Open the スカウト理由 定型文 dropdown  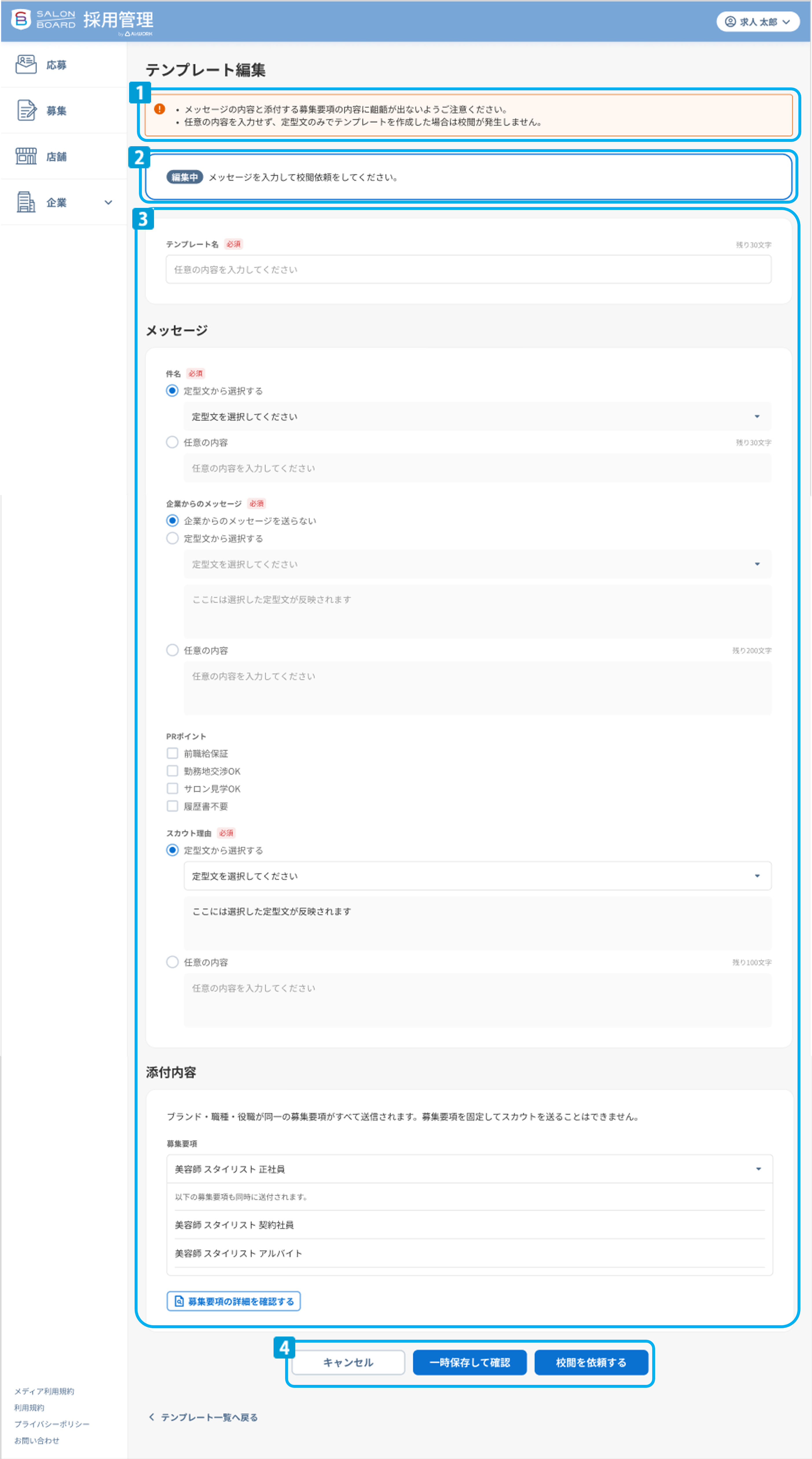point(477,876)
